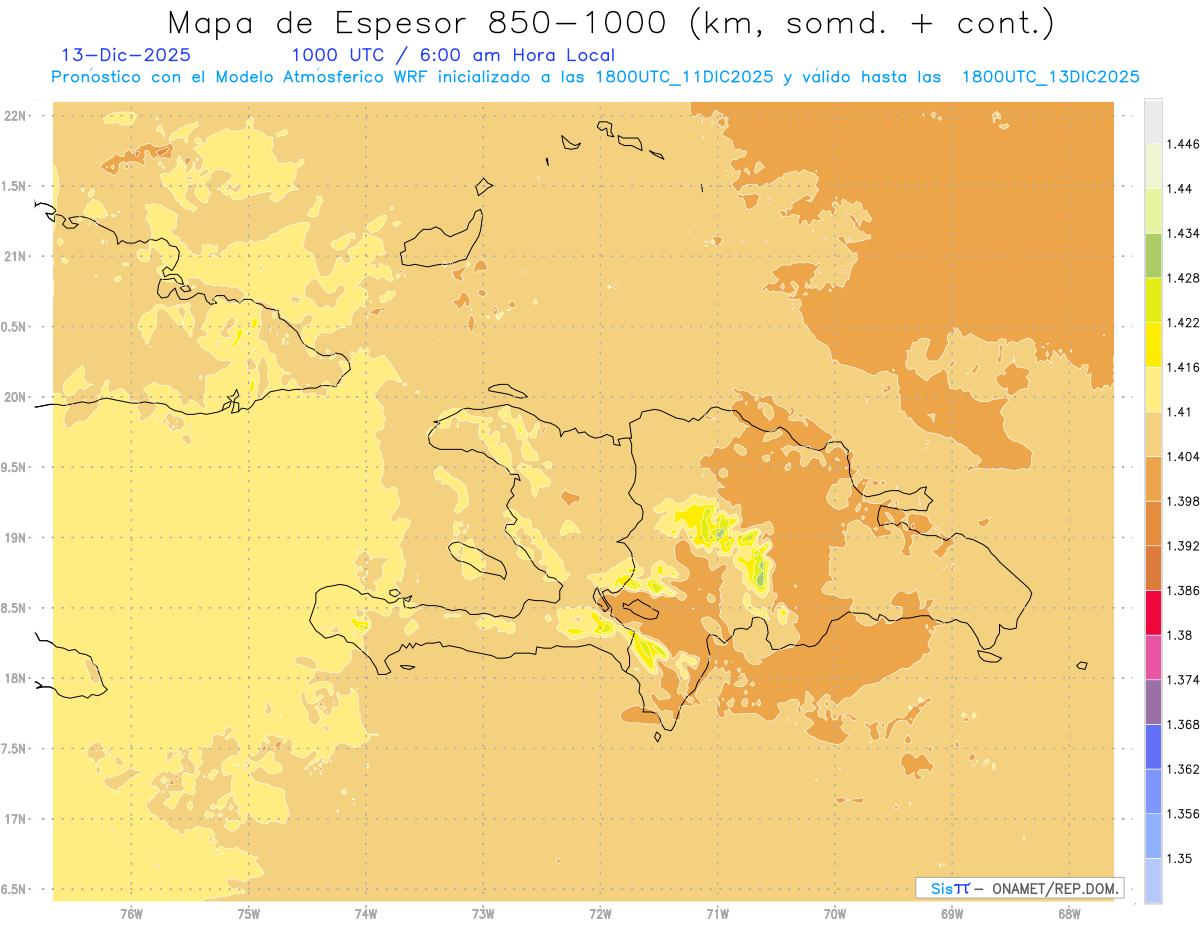This screenshot has height=927, width=1200.
Task: Click the "76W" longitude label
Action: [x=131, y=913]
